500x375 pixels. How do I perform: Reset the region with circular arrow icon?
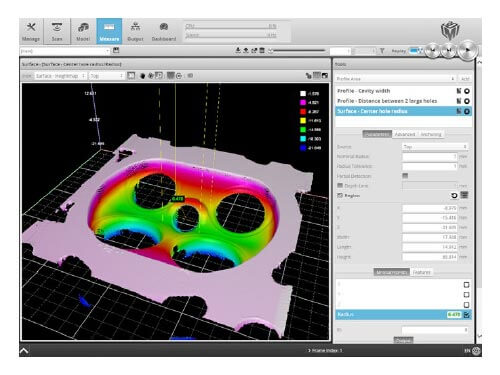(x=454, y=196)
